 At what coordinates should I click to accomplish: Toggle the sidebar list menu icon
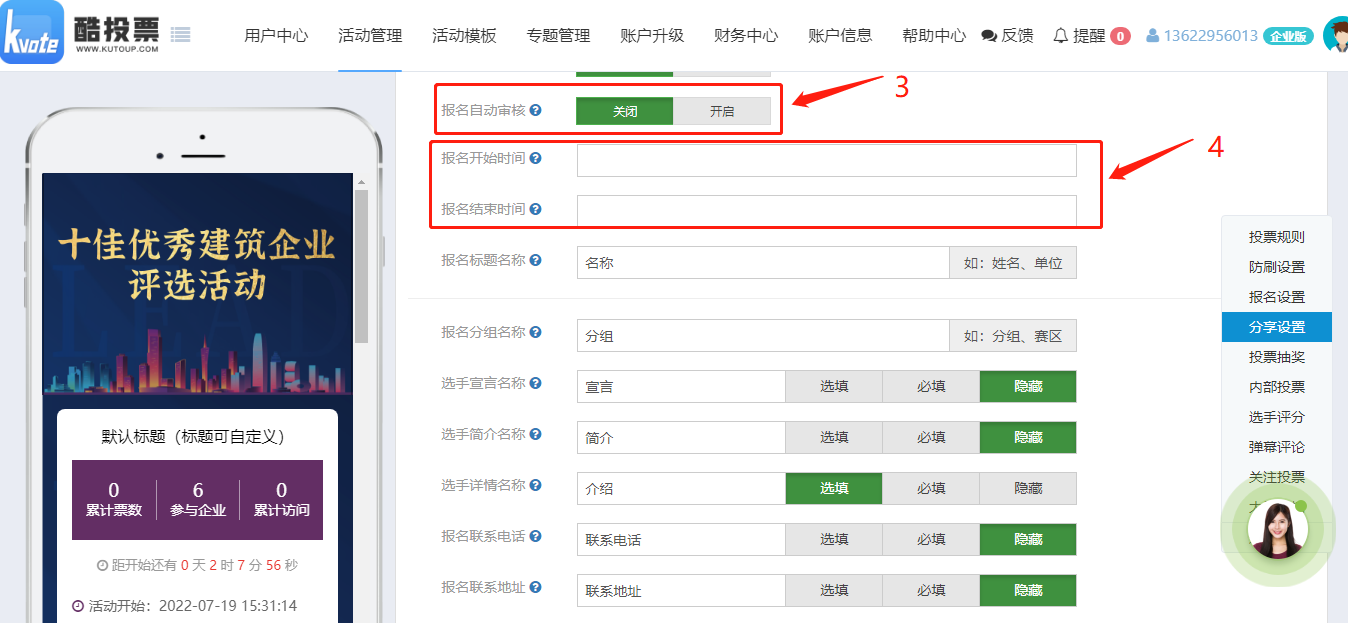coord(180,35)
